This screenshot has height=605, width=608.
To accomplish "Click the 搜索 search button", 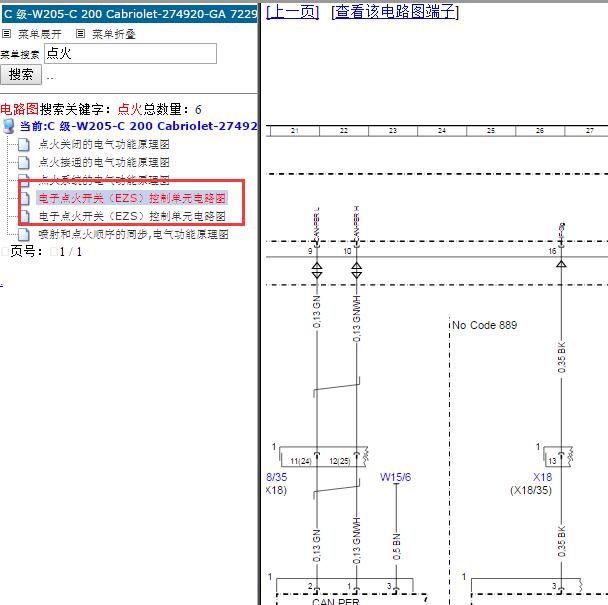I will point(21,74).
